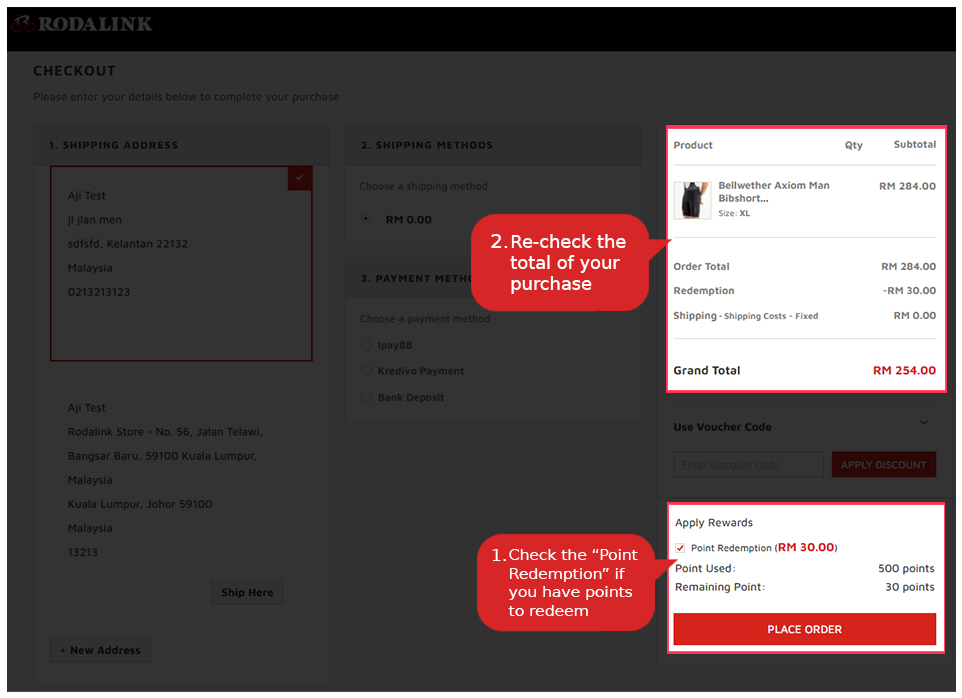
Task: Select the RM 0.00 shipping method
Action: 366,219
